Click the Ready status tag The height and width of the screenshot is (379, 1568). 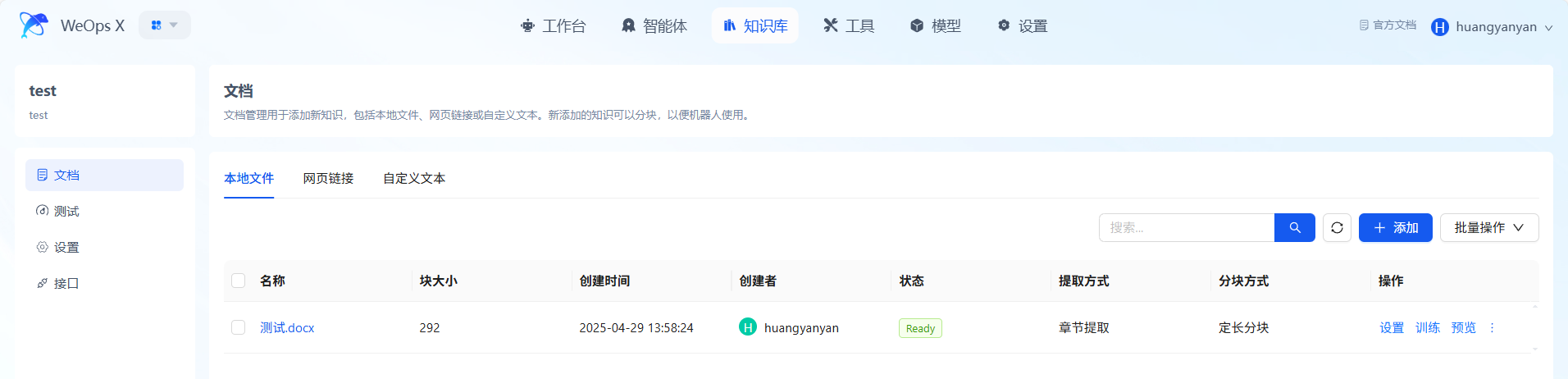tap(920, 328)
